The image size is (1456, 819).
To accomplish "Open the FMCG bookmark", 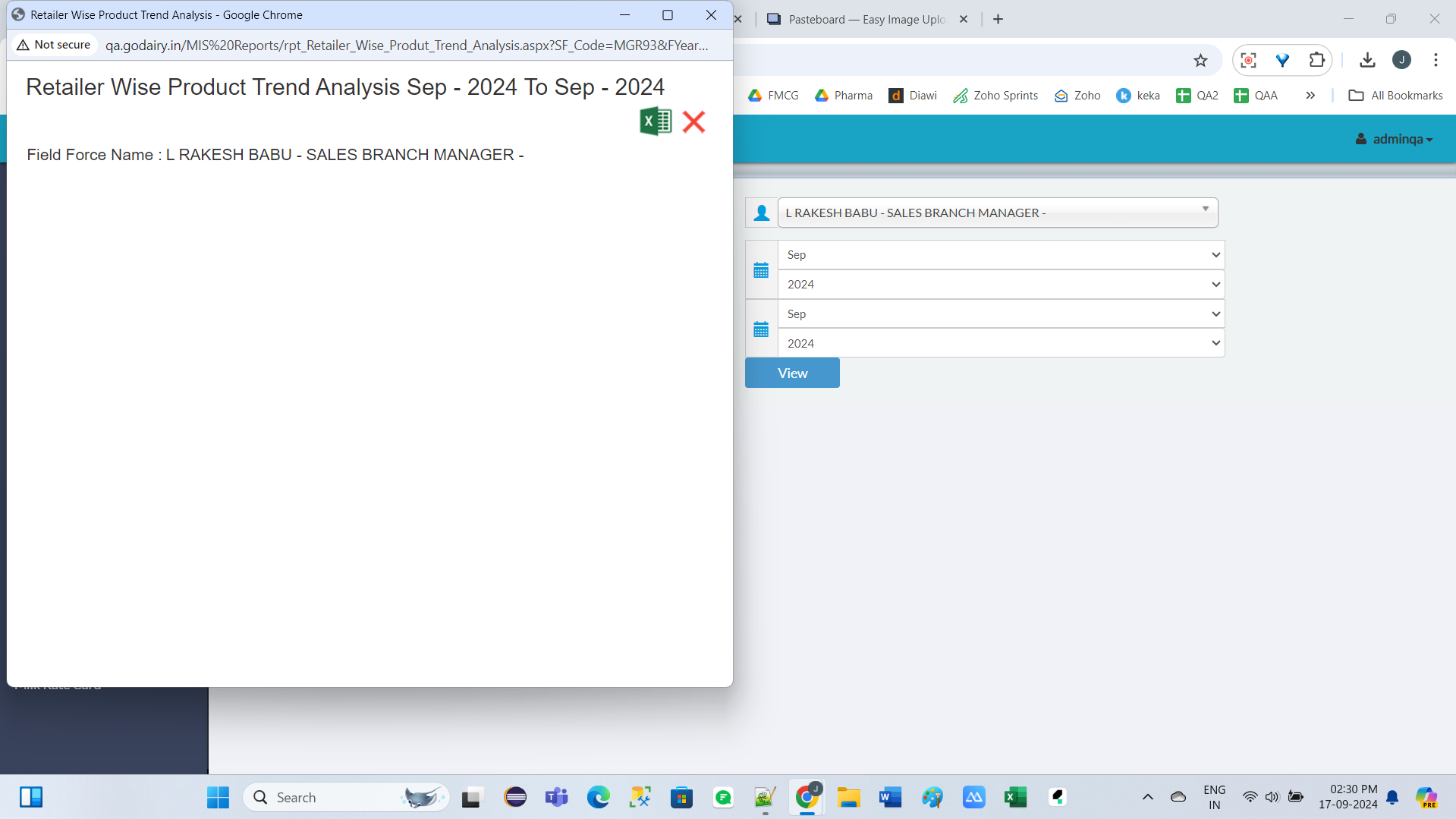I will 773,96.
